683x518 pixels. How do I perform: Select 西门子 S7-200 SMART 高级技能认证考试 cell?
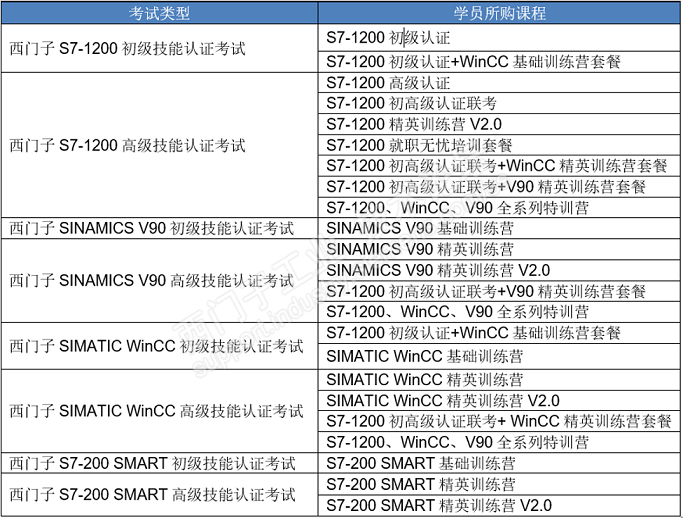[x=159, y=495]
